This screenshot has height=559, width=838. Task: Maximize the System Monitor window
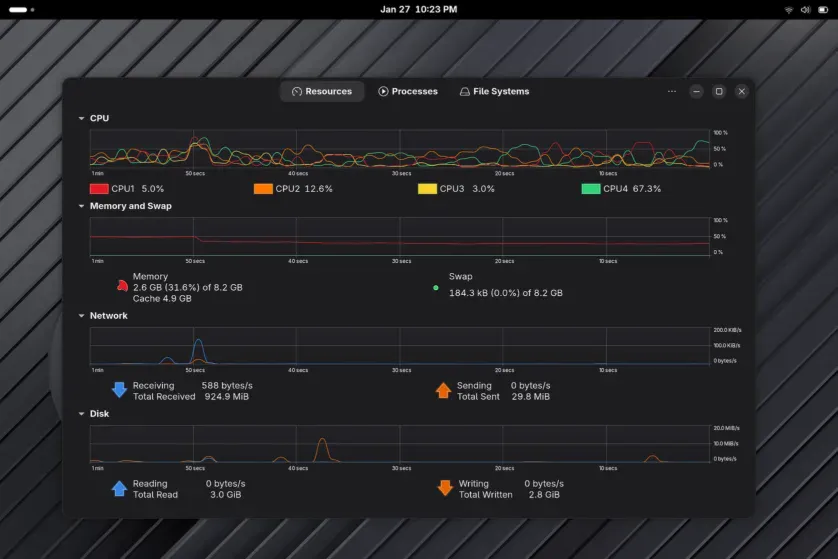718,91
